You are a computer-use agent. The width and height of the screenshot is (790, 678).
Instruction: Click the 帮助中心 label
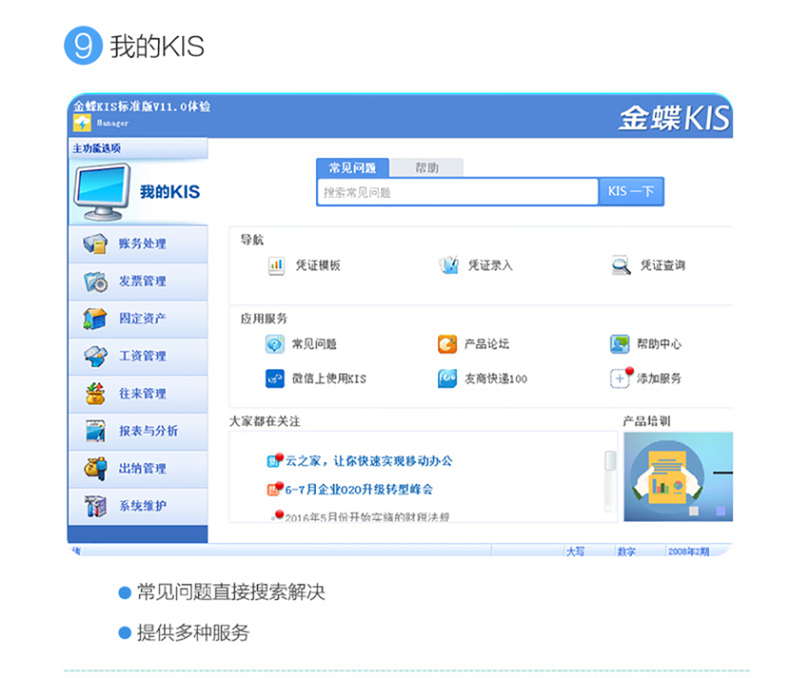pyautogui.click(x=659, y=345)
